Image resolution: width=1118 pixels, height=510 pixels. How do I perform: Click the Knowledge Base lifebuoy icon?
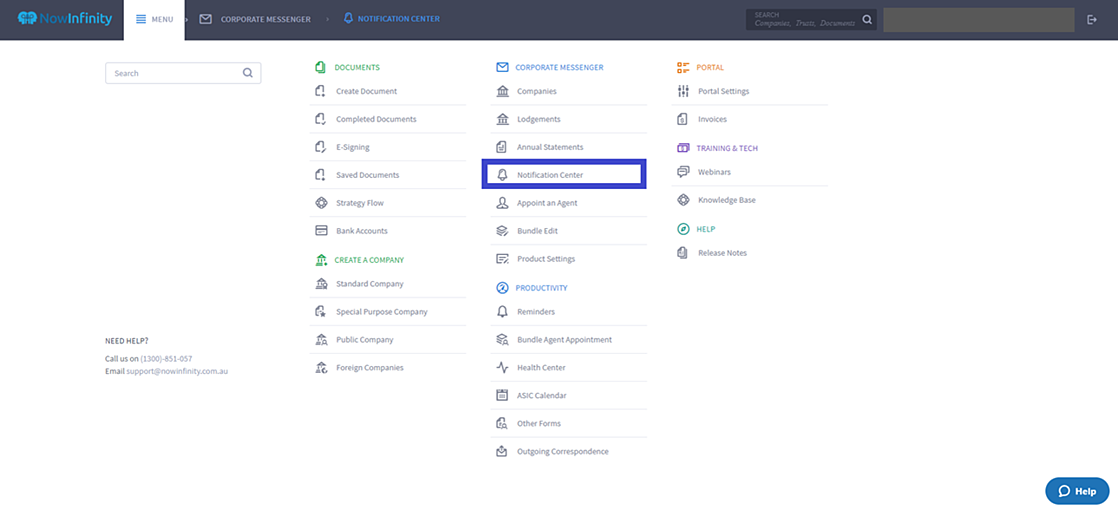(683, 200)
